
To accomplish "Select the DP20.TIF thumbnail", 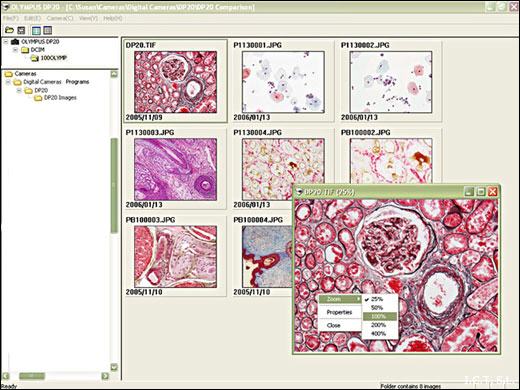I will pos(175,82).
